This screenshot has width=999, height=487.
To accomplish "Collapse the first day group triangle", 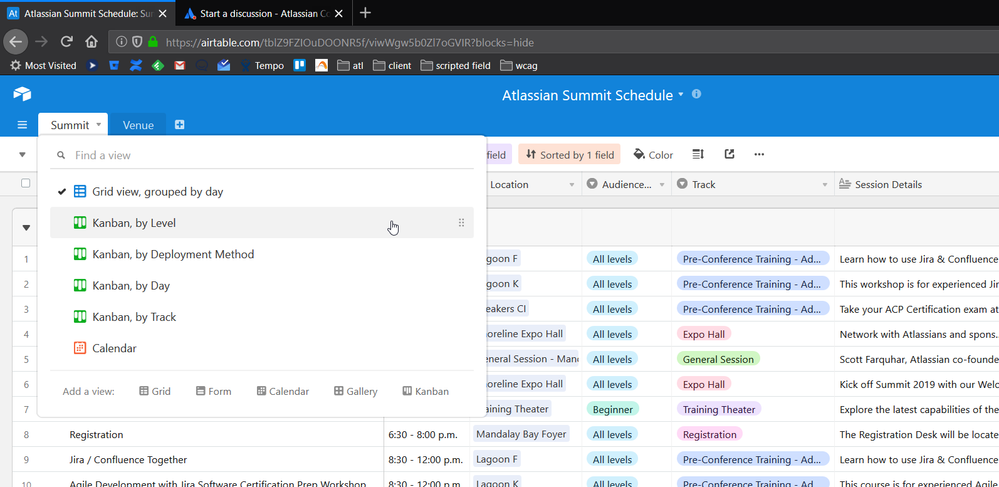I will click(26, 228).
